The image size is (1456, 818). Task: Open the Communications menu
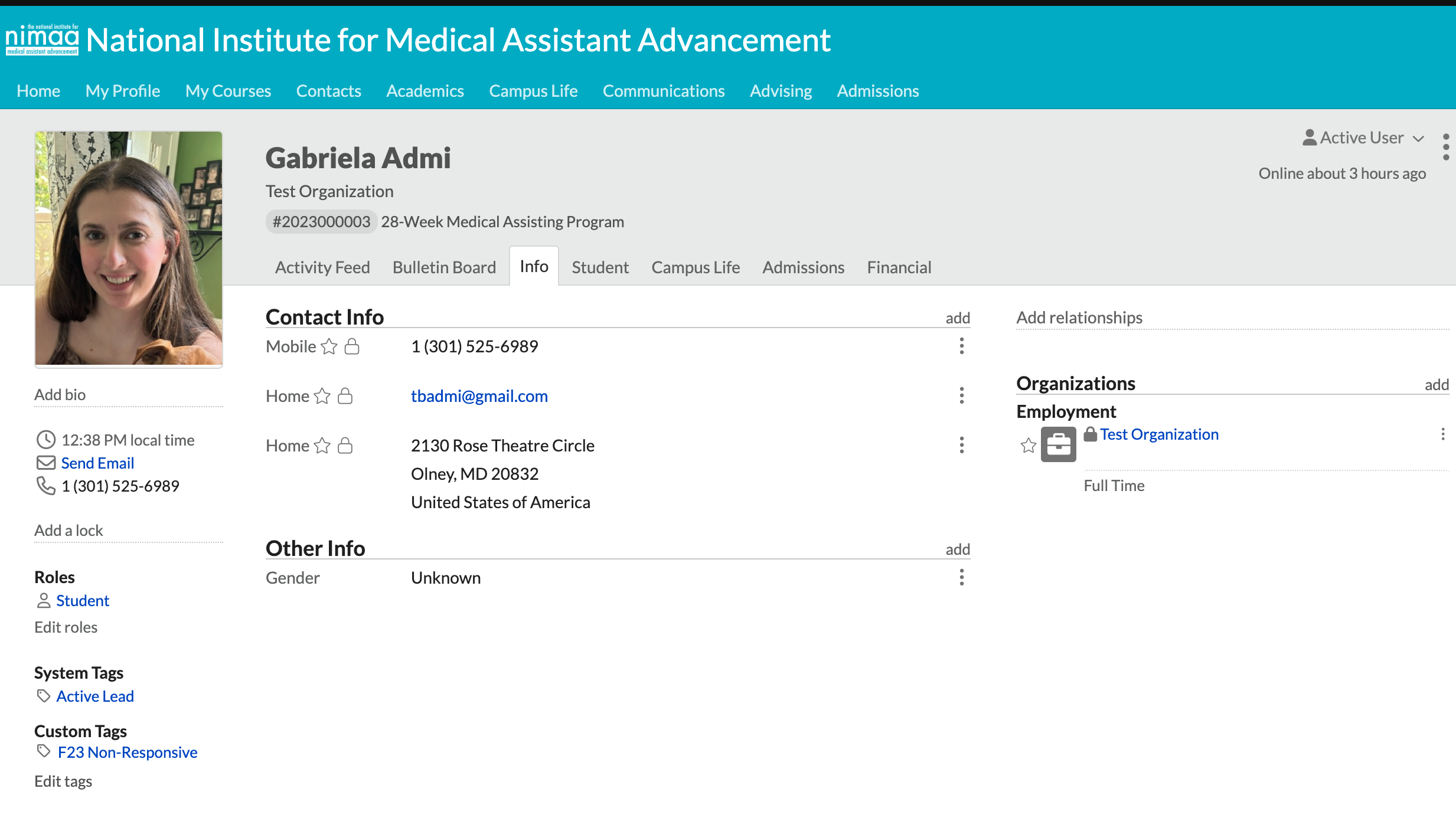[663, 91]
